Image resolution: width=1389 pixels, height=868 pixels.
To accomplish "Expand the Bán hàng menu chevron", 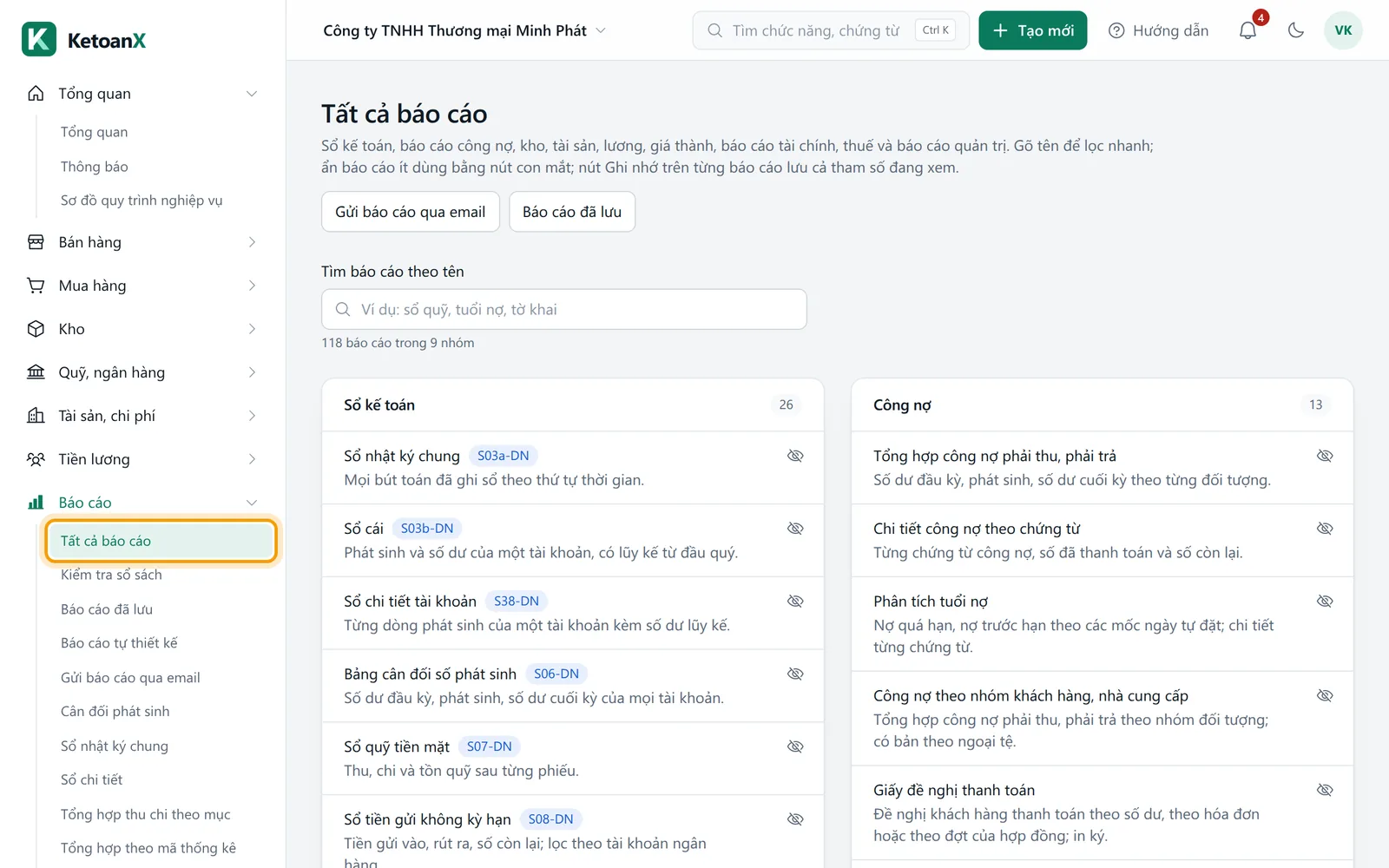I will click(x=252, y=242).
